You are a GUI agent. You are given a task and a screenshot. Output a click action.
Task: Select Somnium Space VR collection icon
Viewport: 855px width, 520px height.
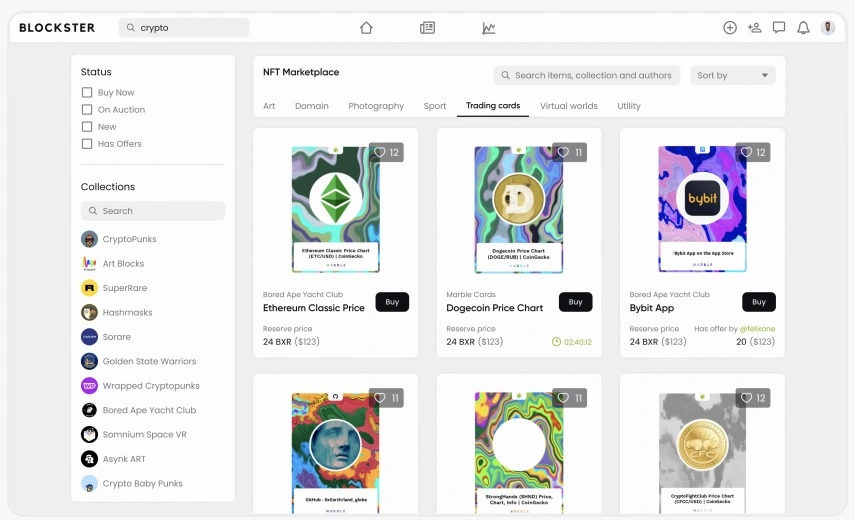(x=89, y=434)
